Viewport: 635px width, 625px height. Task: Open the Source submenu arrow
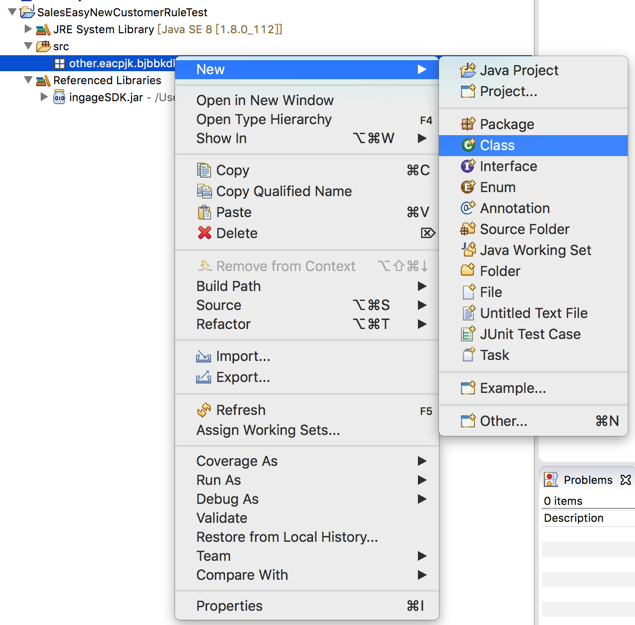[x=422, y=305]
